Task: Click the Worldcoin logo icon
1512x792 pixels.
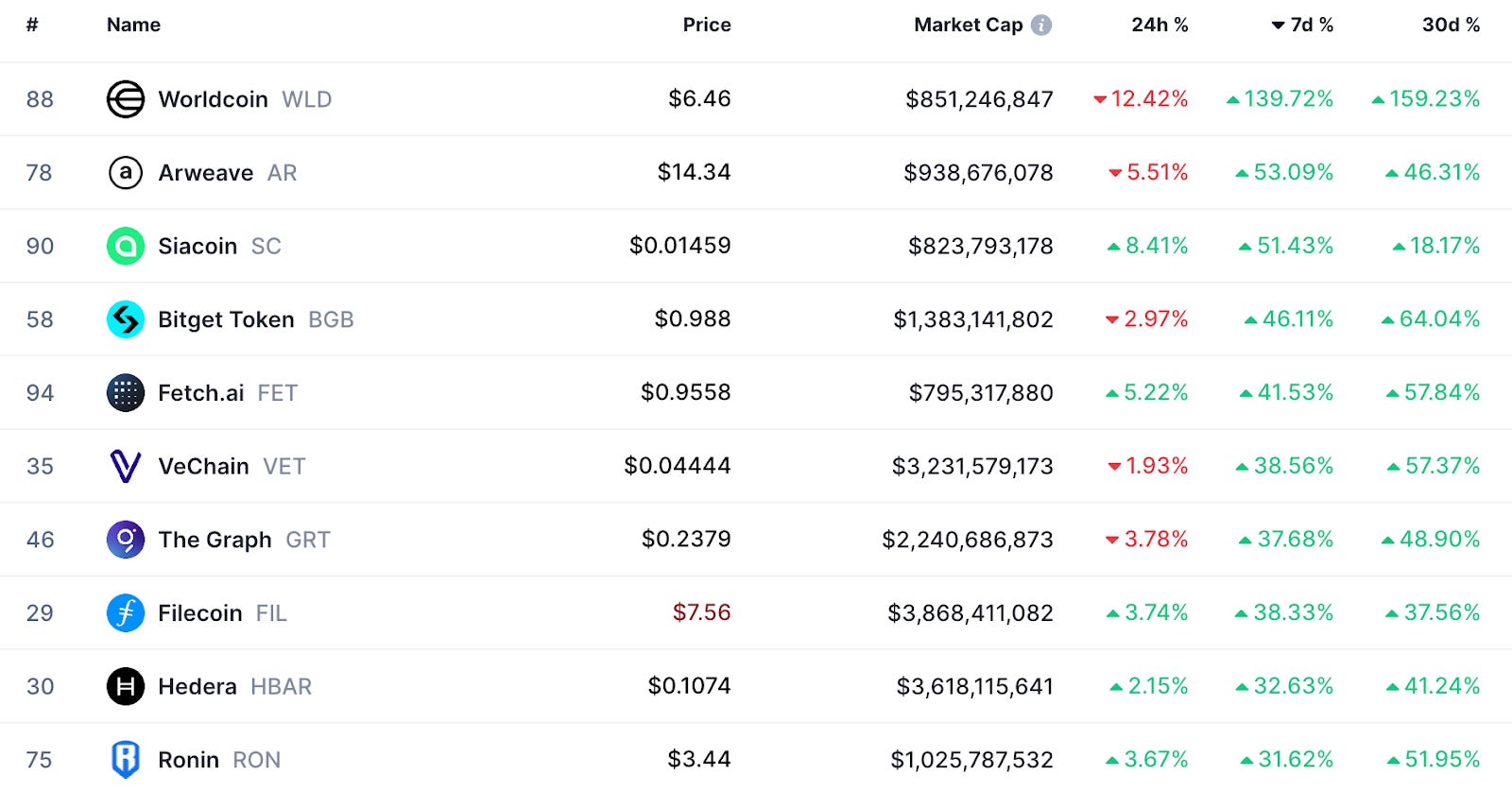Action: 126,99
